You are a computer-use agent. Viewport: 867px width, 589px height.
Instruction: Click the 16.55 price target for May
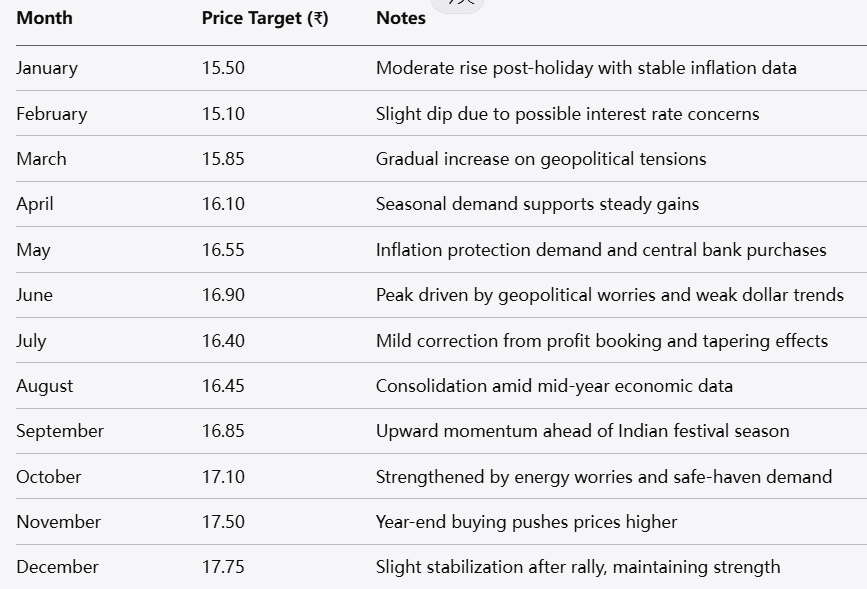(223, 250)
